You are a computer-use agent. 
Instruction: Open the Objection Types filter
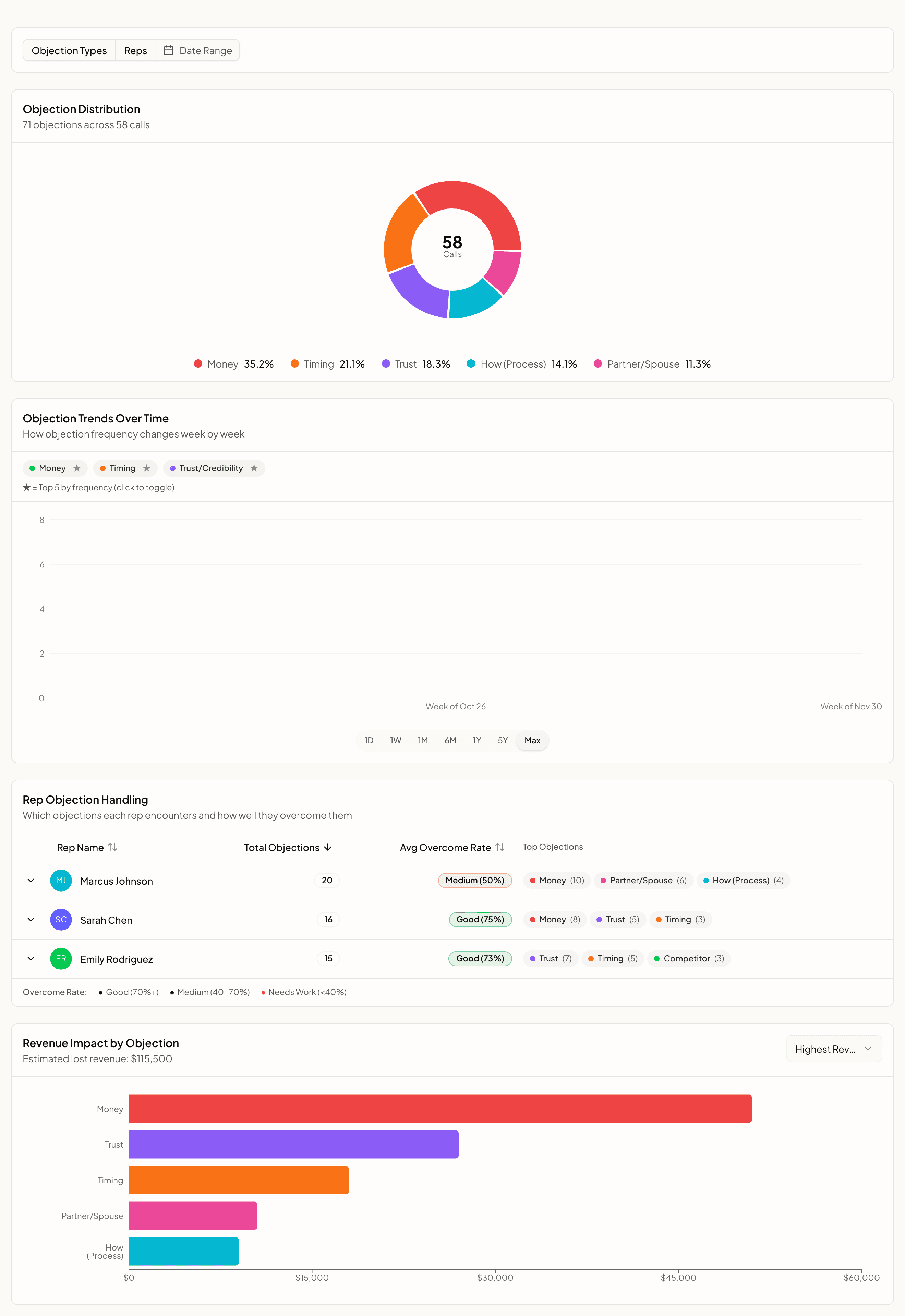[x=69, y=50]
